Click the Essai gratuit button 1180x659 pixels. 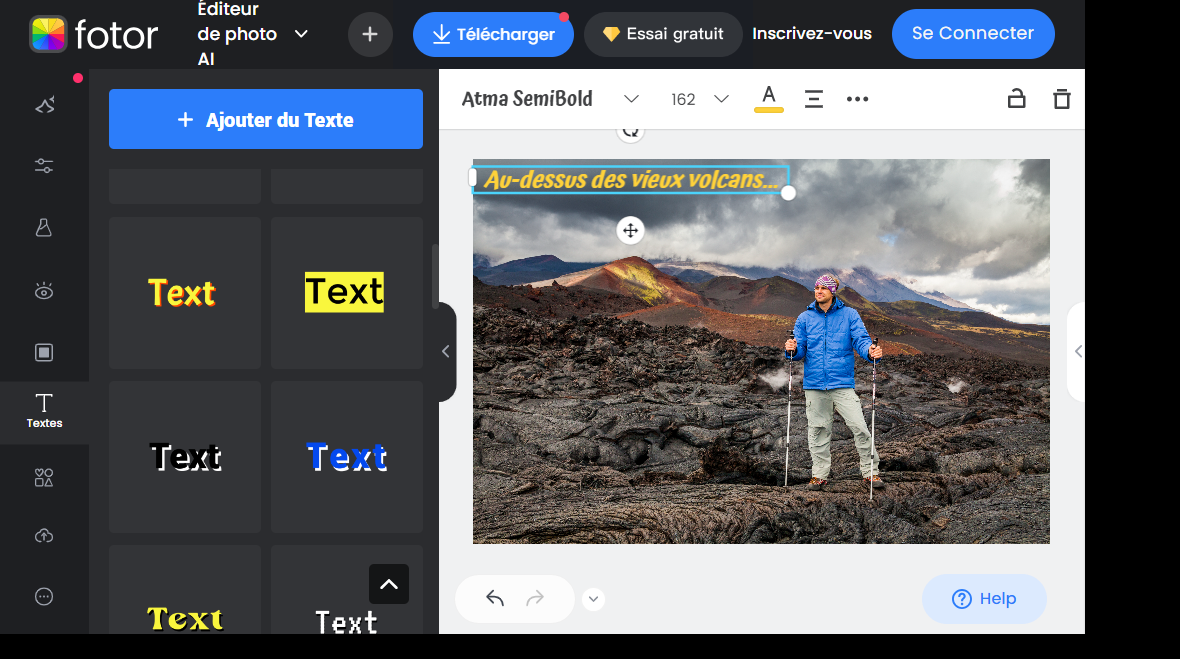663,34
